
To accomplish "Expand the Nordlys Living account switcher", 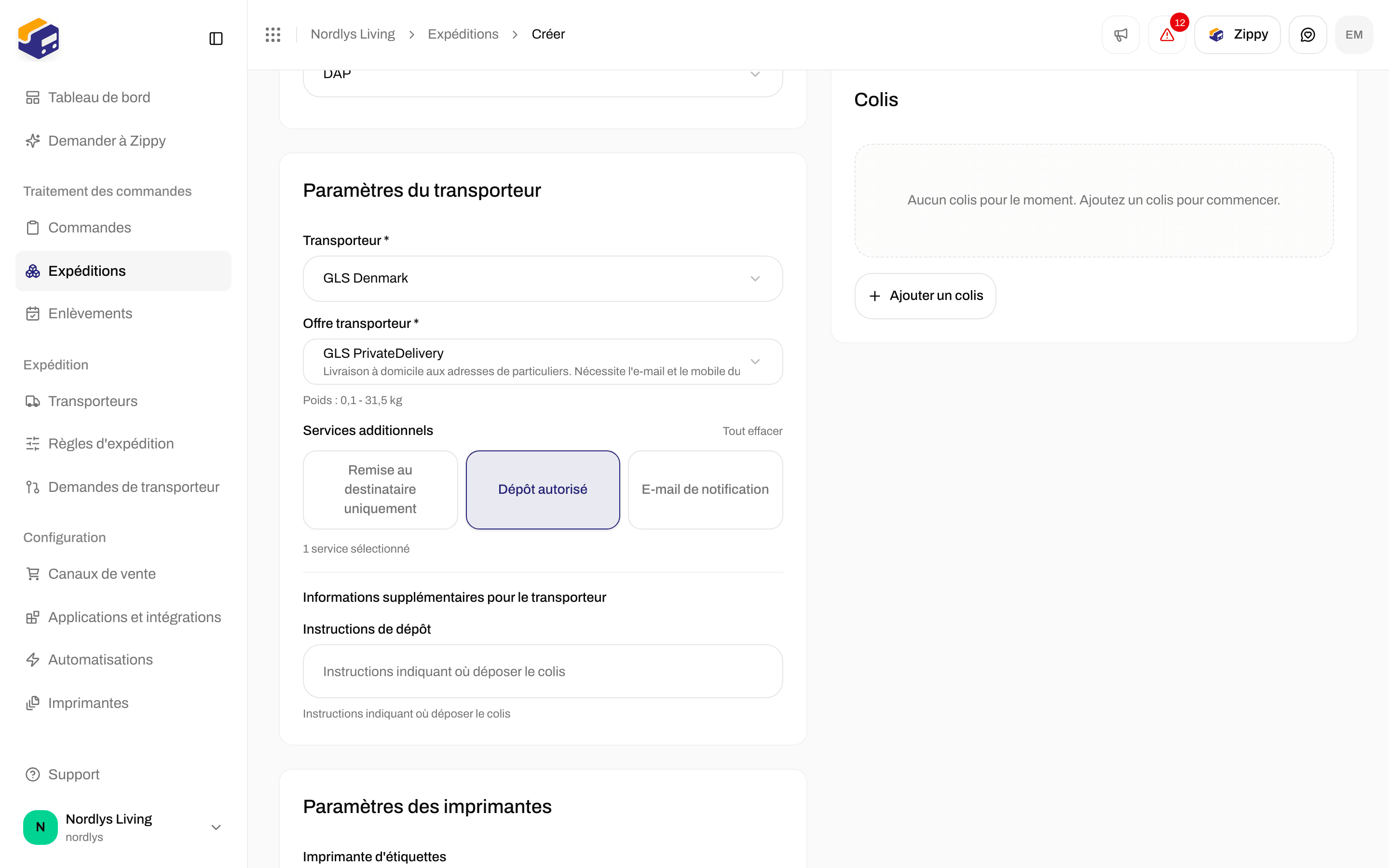I will point(123,827).
